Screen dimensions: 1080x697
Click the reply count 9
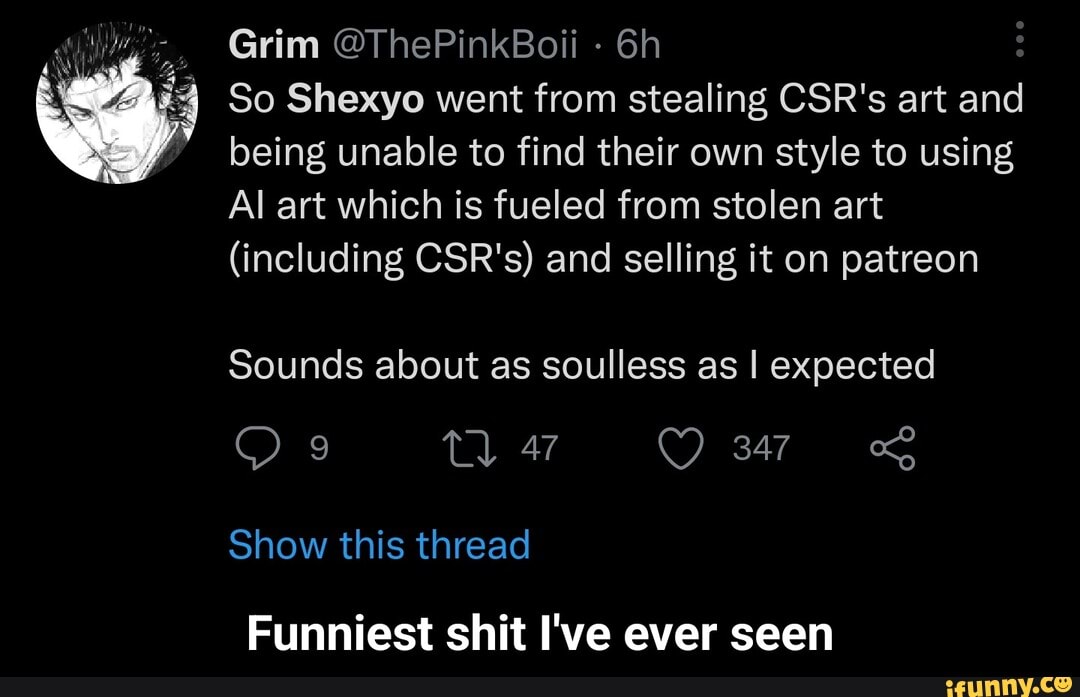[318, 448]
